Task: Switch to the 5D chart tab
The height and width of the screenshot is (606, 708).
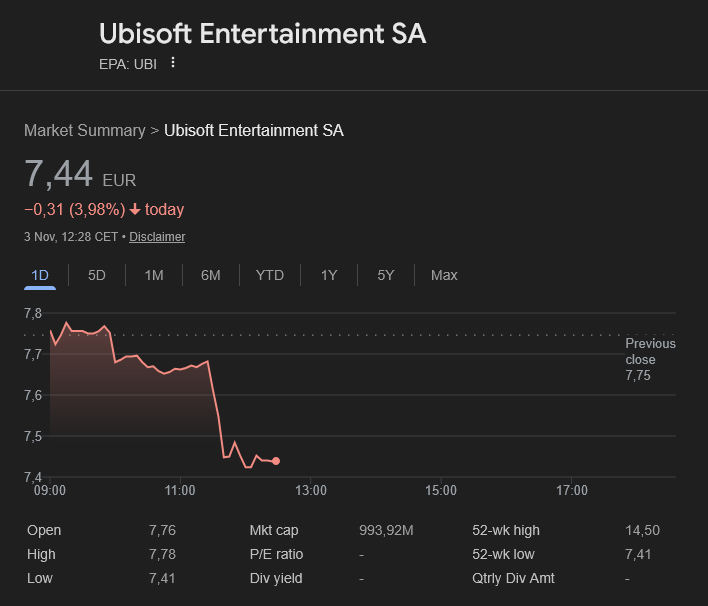Action: click(x=97, y=275)
